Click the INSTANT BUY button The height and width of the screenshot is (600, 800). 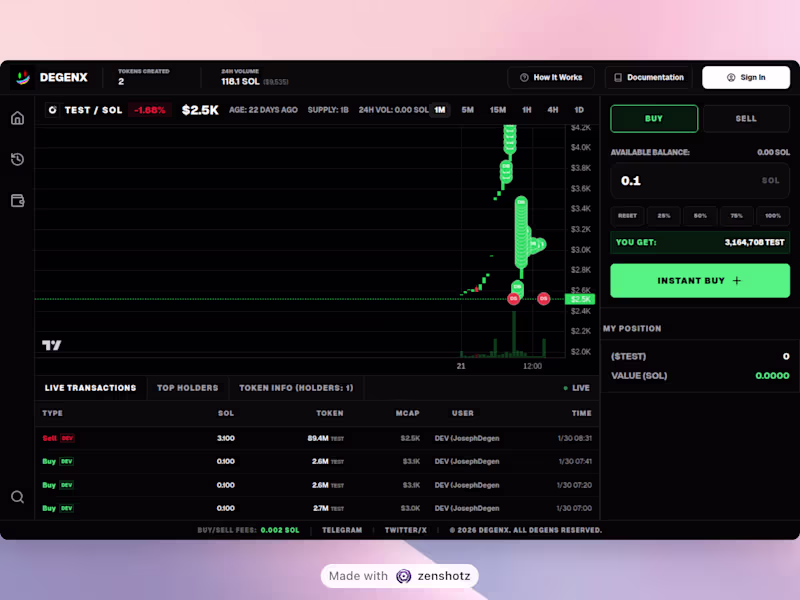[x=700, y=281]
